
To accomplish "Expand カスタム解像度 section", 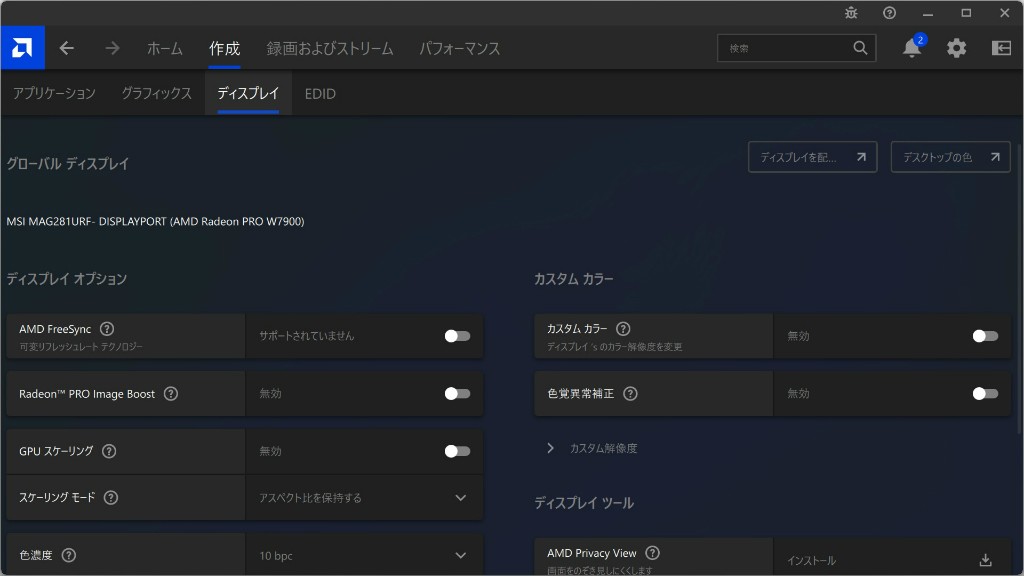I will click(x=592, y=448).
